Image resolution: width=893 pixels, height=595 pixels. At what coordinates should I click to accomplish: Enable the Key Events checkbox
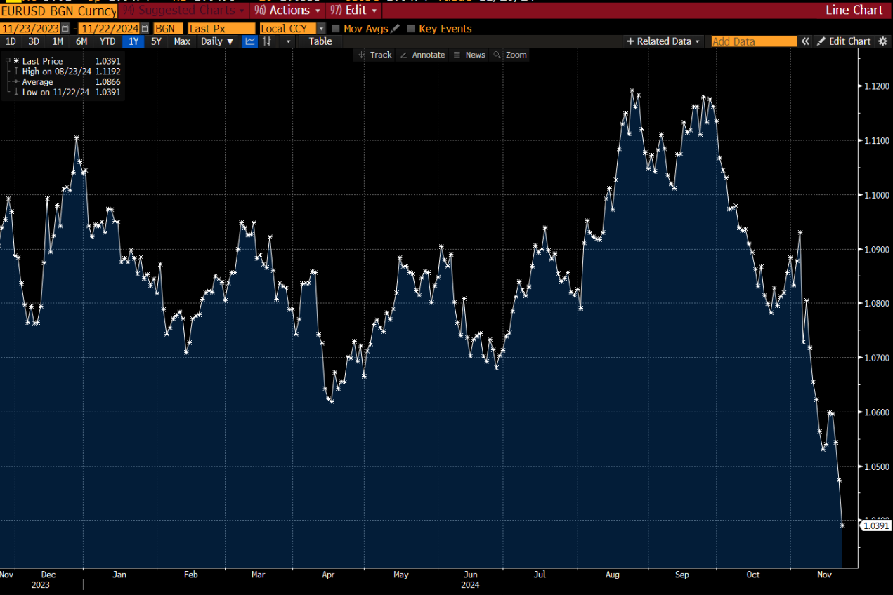411,28
